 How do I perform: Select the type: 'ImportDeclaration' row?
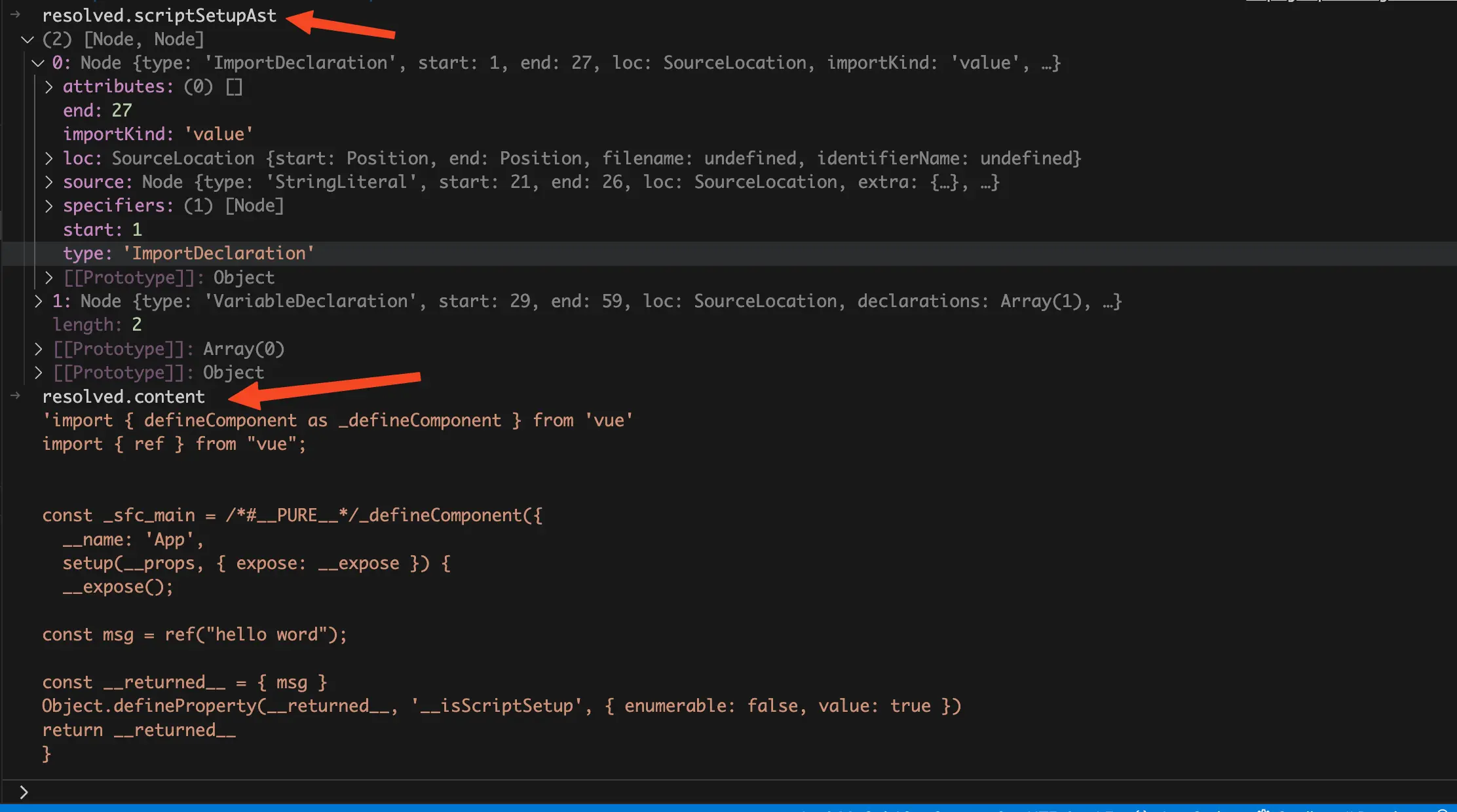[x=189, y=253]
